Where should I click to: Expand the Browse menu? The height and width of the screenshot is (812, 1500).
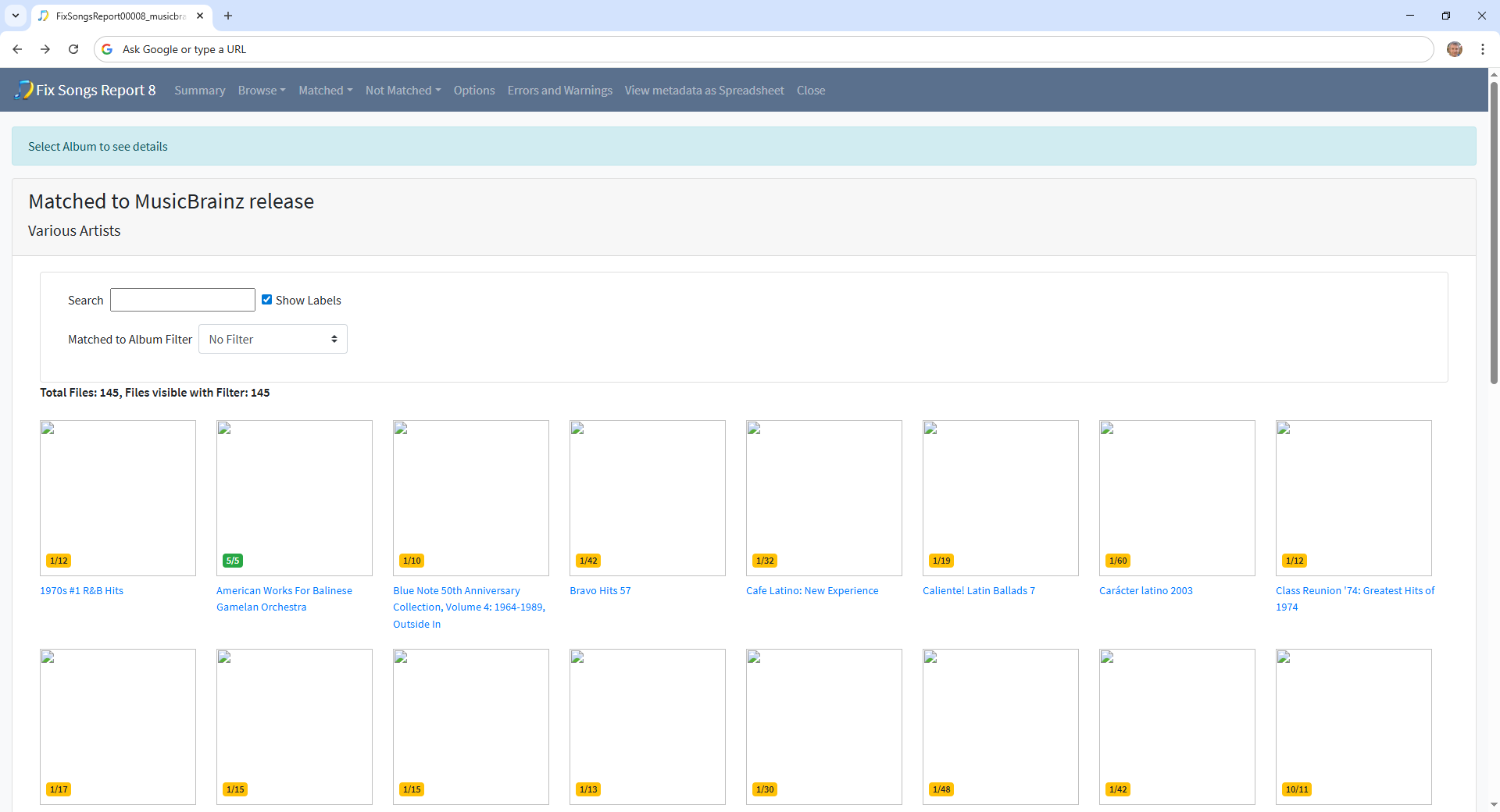coord(261,91)
